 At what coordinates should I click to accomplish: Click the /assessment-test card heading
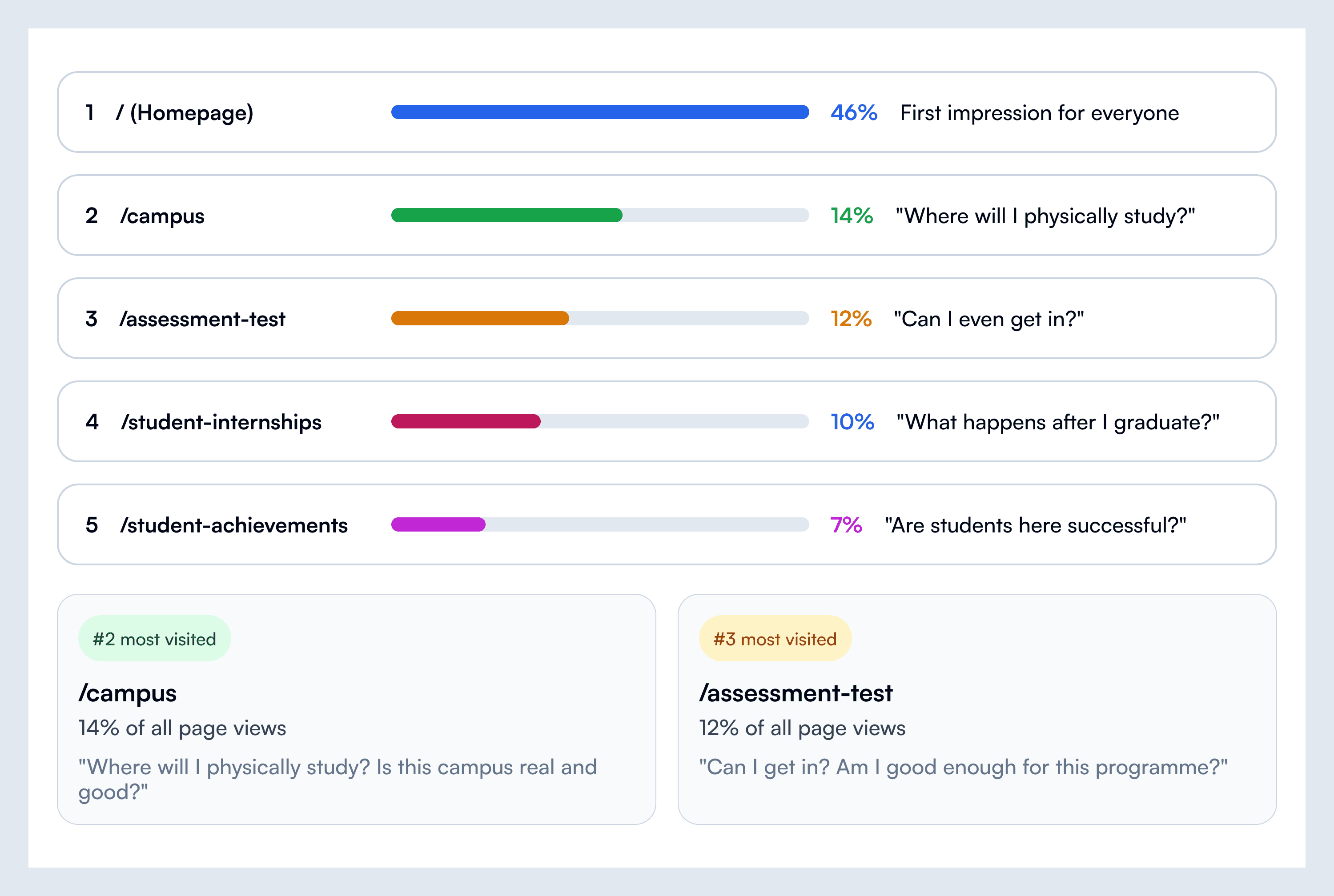(x=795, y=693)
